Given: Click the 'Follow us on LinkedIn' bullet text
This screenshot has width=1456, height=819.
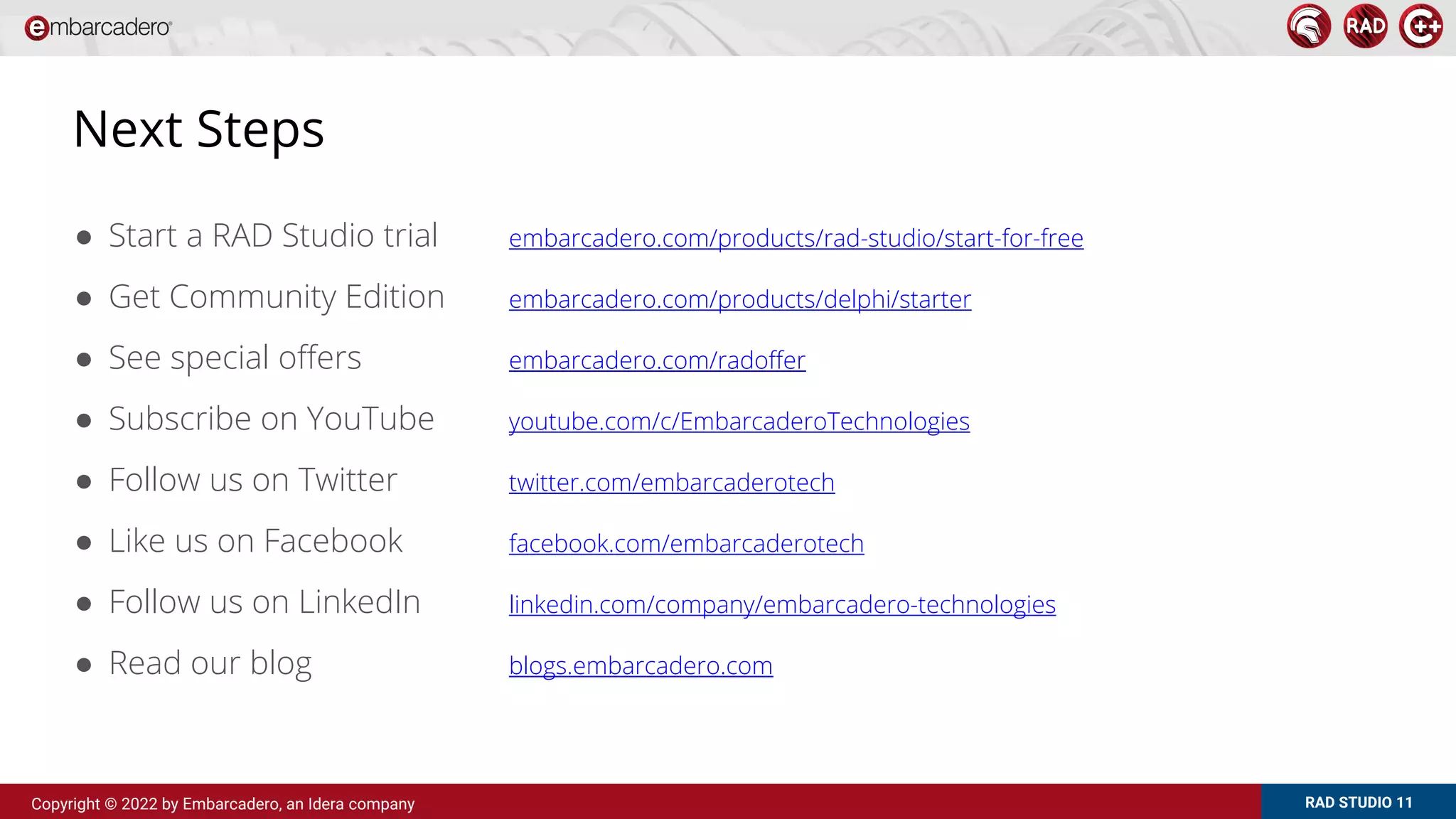Looking at the screenshot, I should pos(264,603).
